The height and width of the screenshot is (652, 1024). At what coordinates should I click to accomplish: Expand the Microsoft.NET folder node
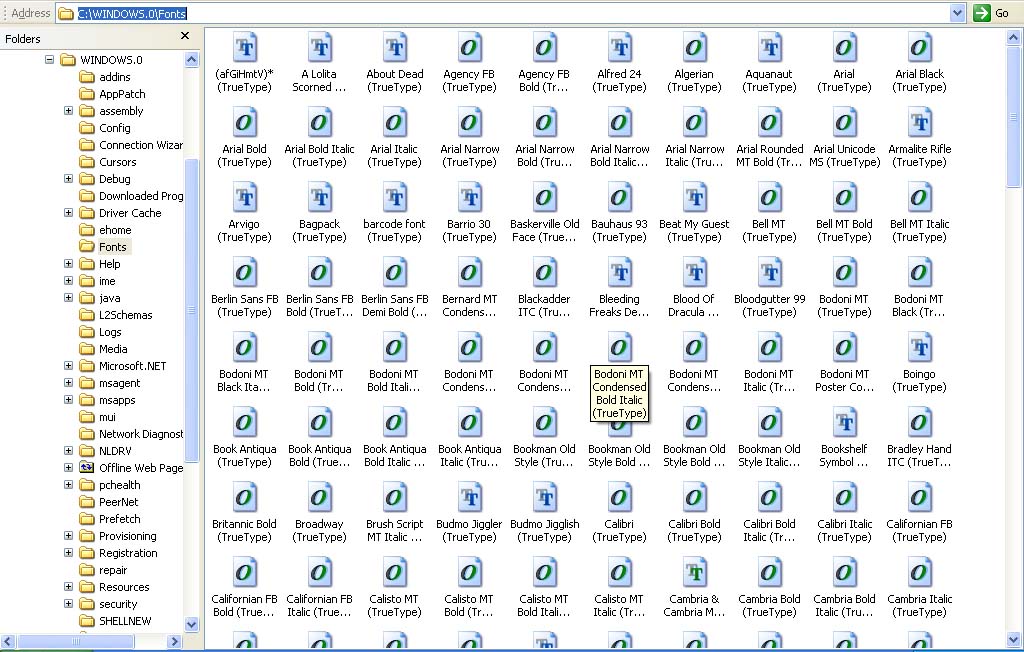(x=68, y=365)
